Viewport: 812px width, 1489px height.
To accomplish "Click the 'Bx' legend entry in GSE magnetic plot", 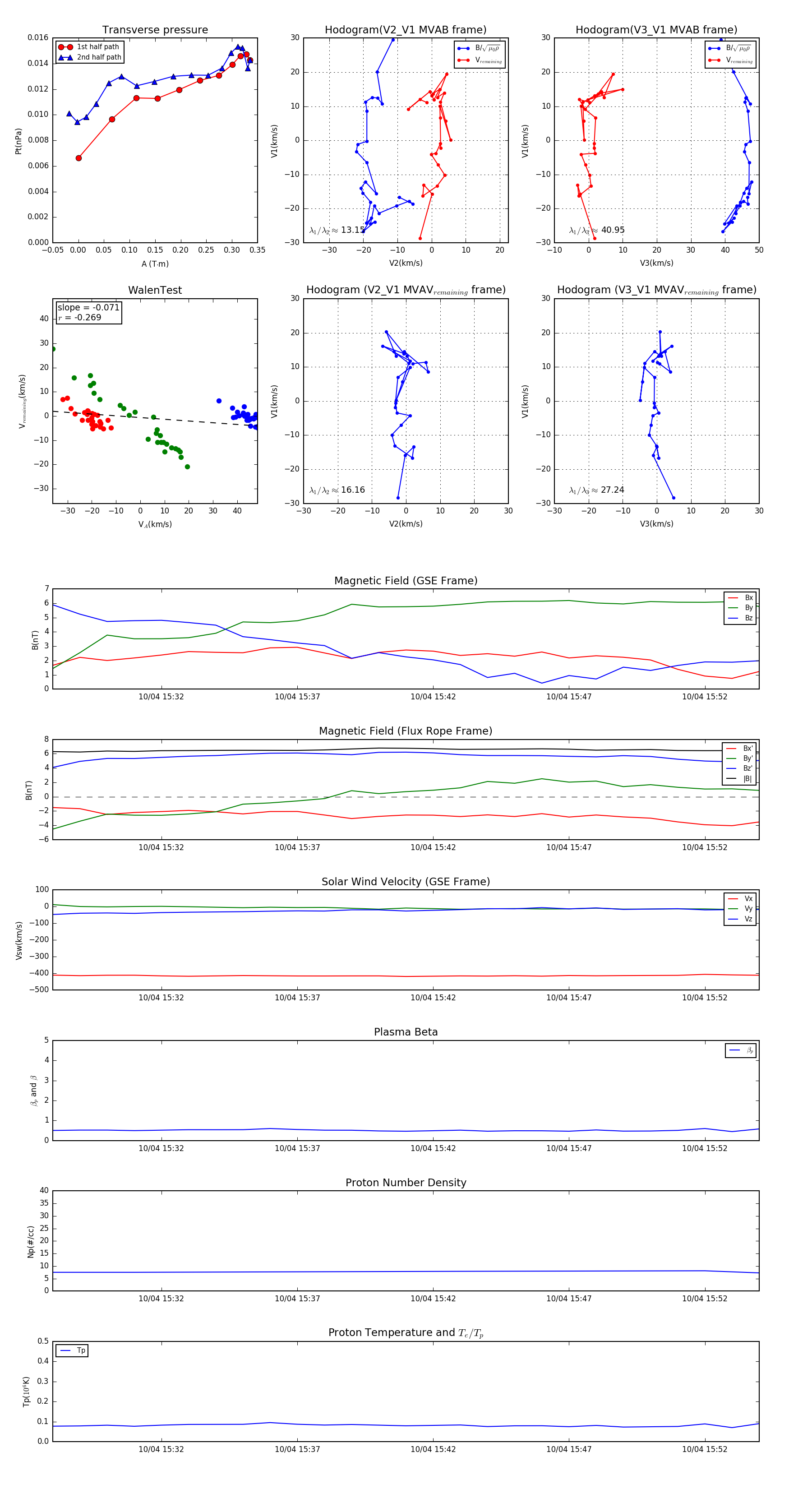I will [740, 598].
